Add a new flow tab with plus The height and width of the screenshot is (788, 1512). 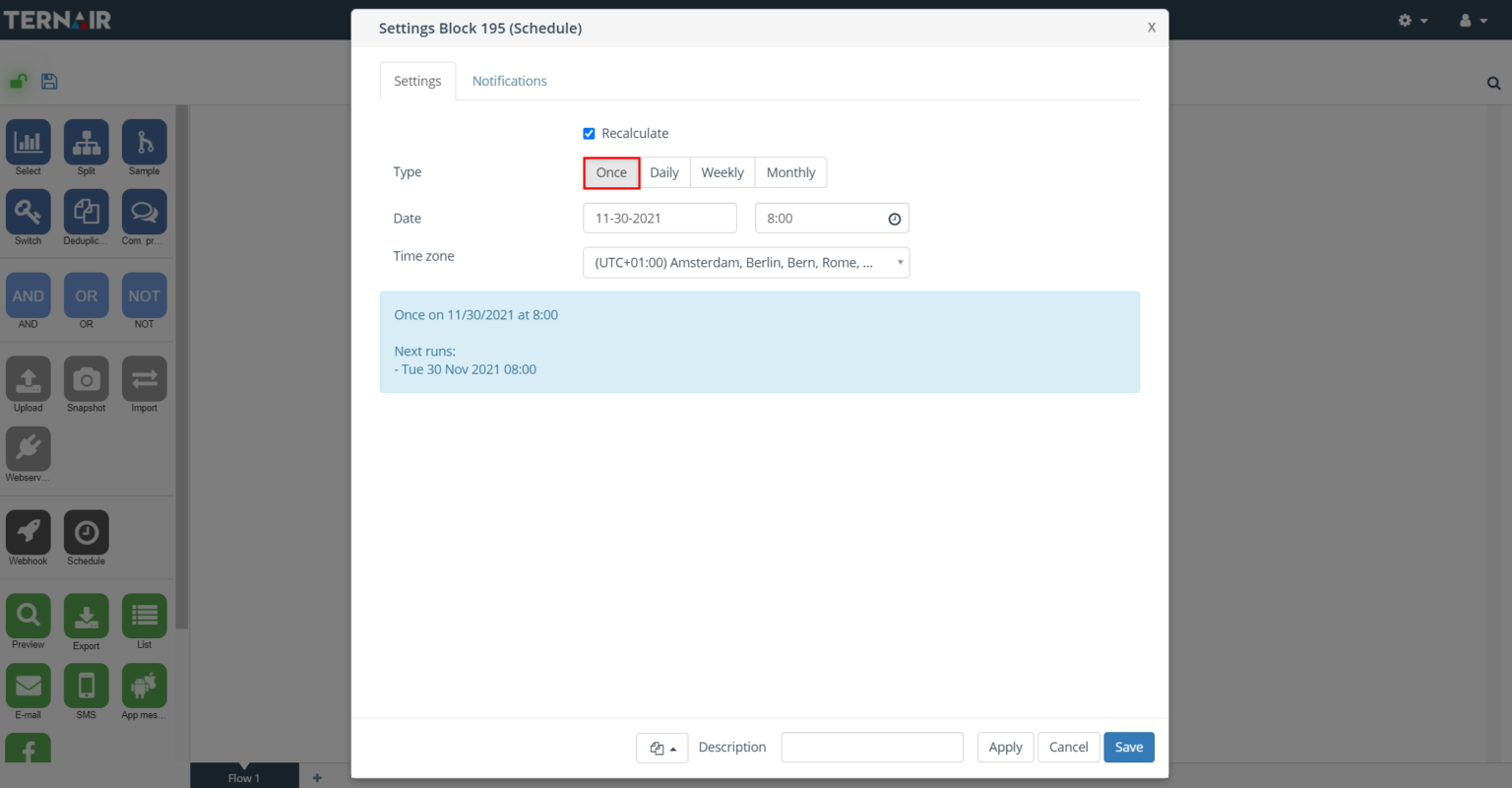pyautogui.click(x=317, y=777)
